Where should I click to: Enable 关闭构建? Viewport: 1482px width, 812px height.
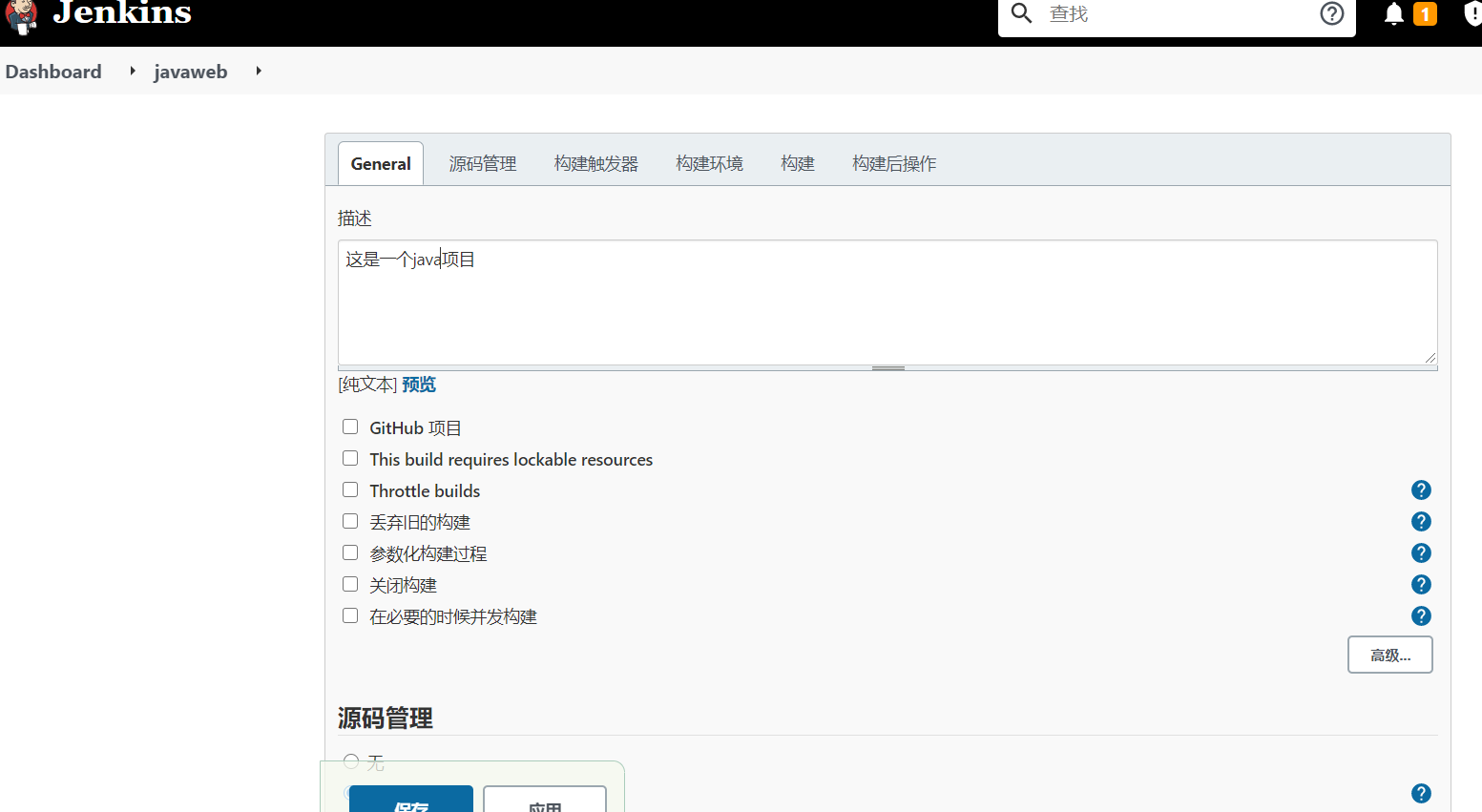350,583
